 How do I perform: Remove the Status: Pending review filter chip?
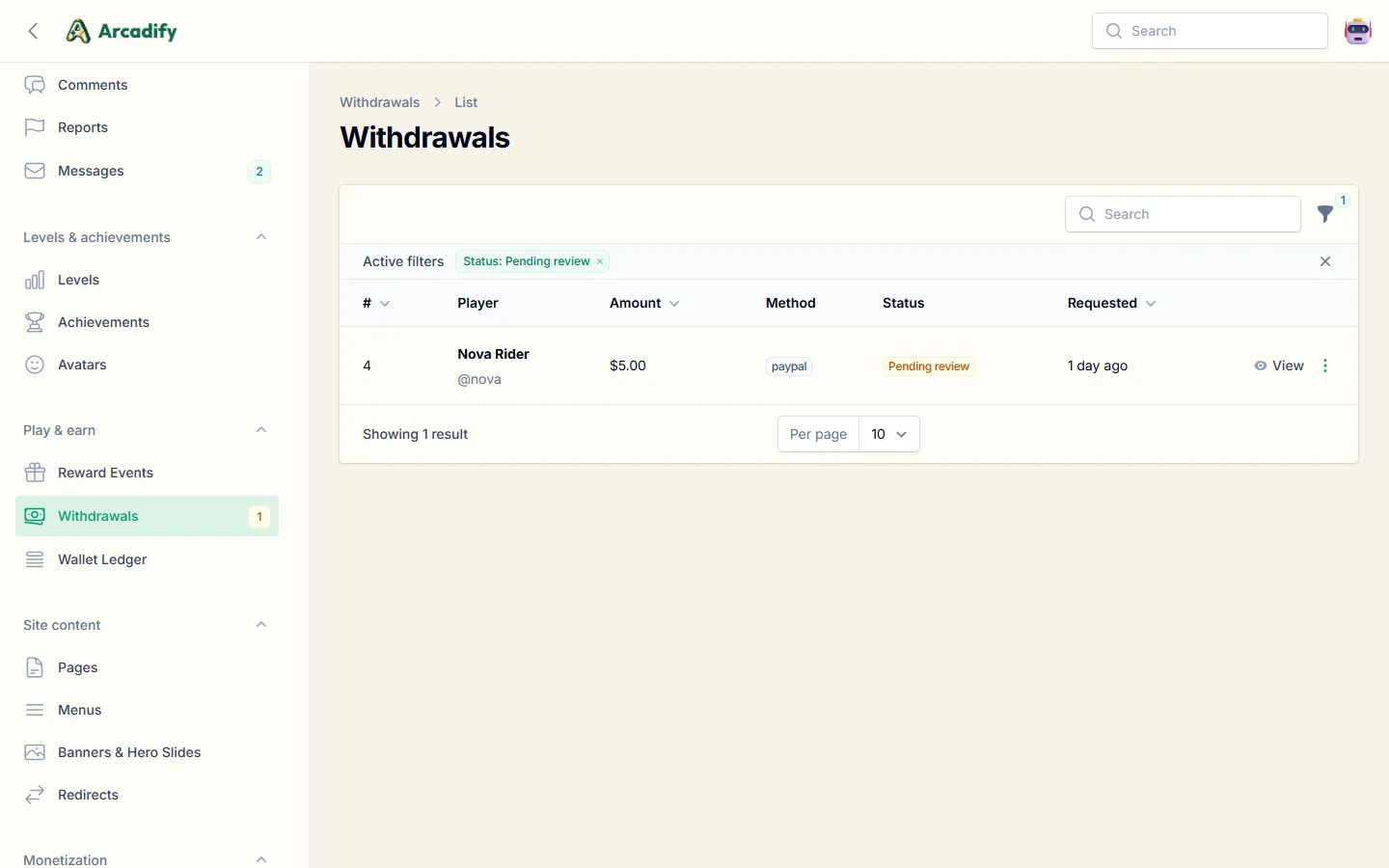click(600, 261)
